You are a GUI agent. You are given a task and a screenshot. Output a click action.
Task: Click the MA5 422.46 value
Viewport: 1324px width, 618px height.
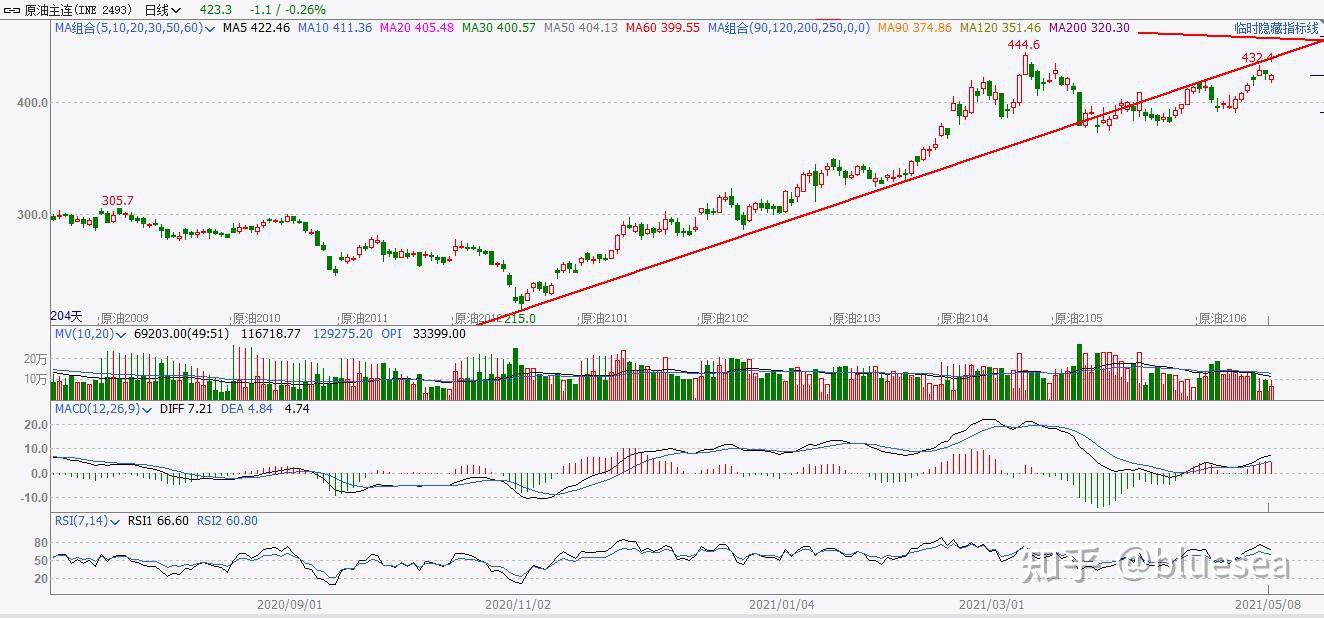tap(256, 28)
